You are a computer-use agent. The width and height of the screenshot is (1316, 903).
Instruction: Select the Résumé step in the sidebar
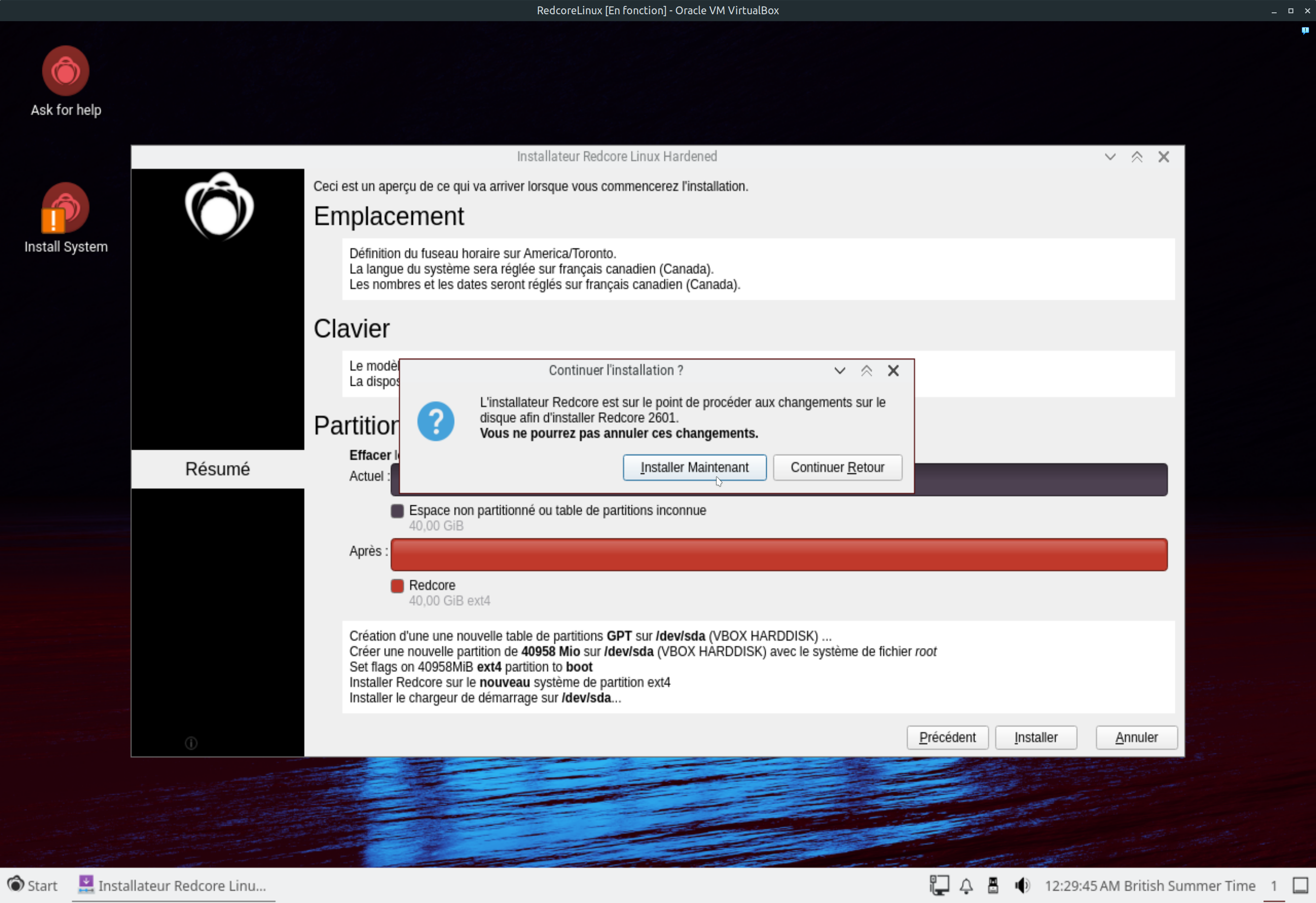pos(218,469)
